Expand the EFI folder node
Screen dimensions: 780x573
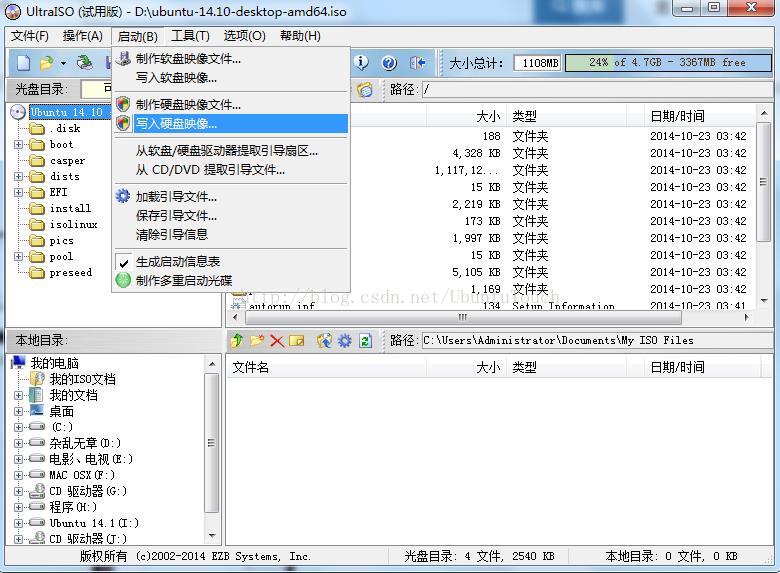pos(18,192)
